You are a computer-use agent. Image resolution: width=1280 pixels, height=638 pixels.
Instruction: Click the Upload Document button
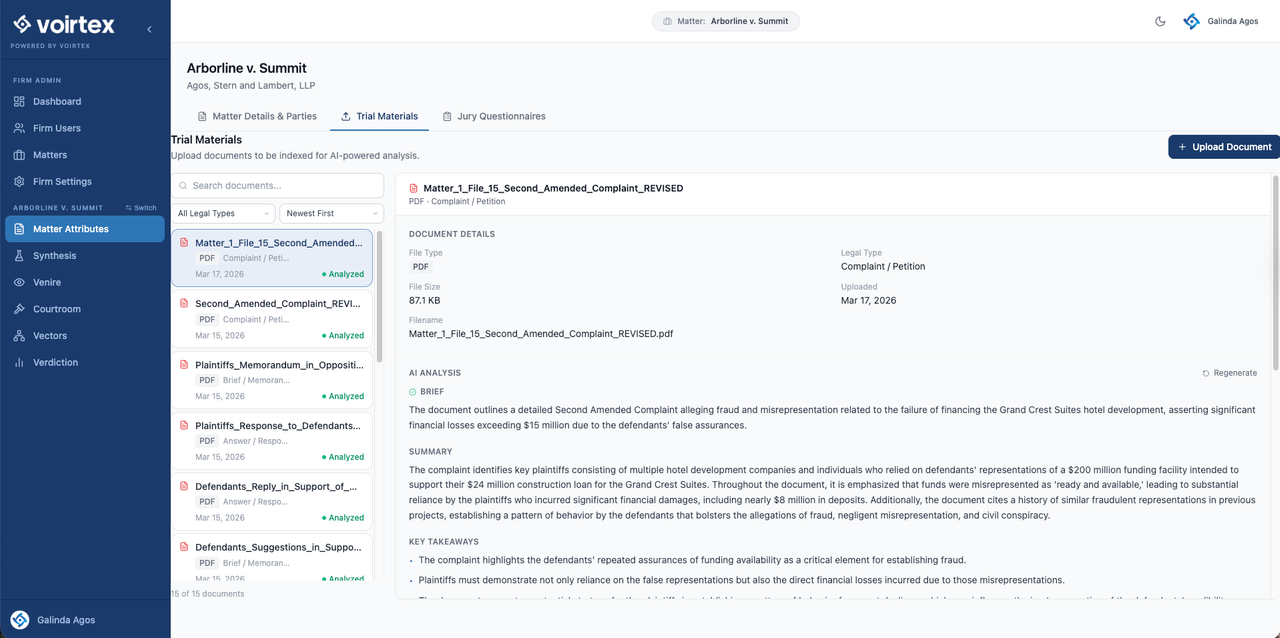tap(1224, 147)
